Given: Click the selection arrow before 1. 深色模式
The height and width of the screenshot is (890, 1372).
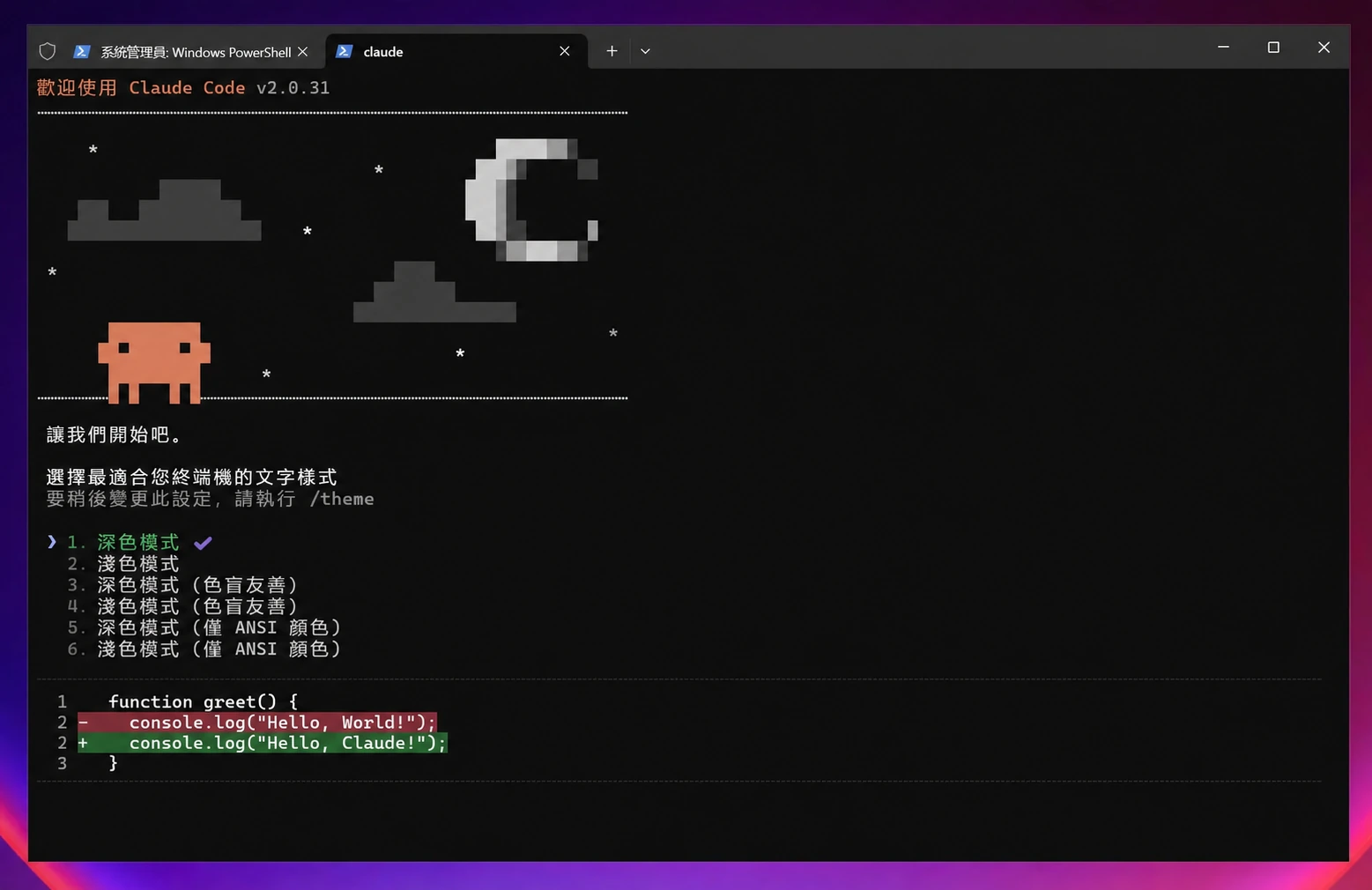Looking at the screenshot, I should [x=52, y=542].
